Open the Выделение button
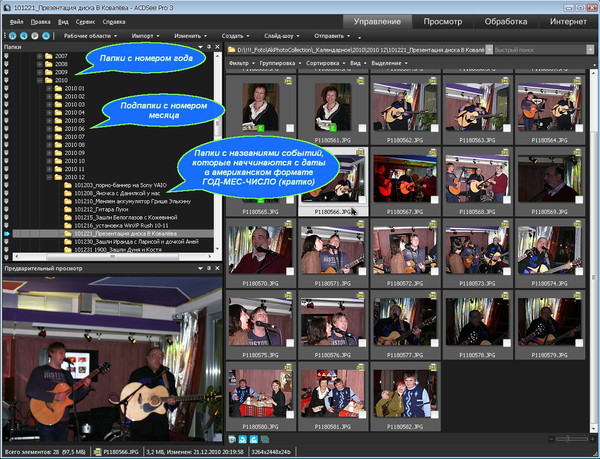600x459 pixels. [x=389, y=63]
